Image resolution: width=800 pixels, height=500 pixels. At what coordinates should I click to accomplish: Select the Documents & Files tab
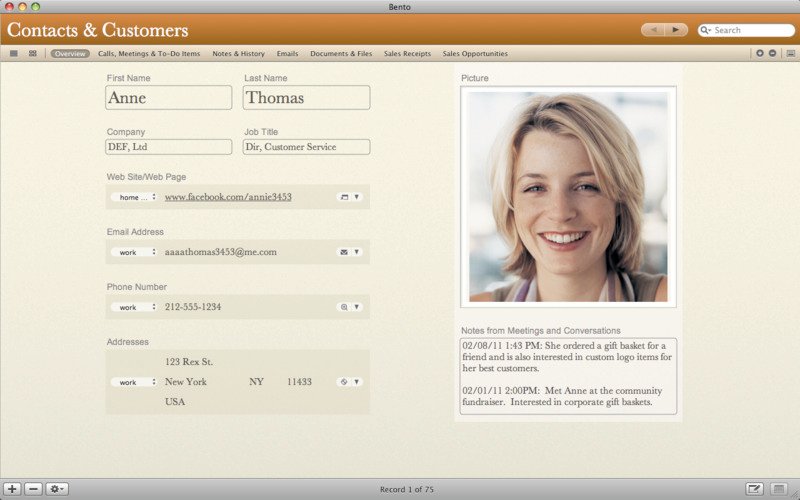pos(340,53)
